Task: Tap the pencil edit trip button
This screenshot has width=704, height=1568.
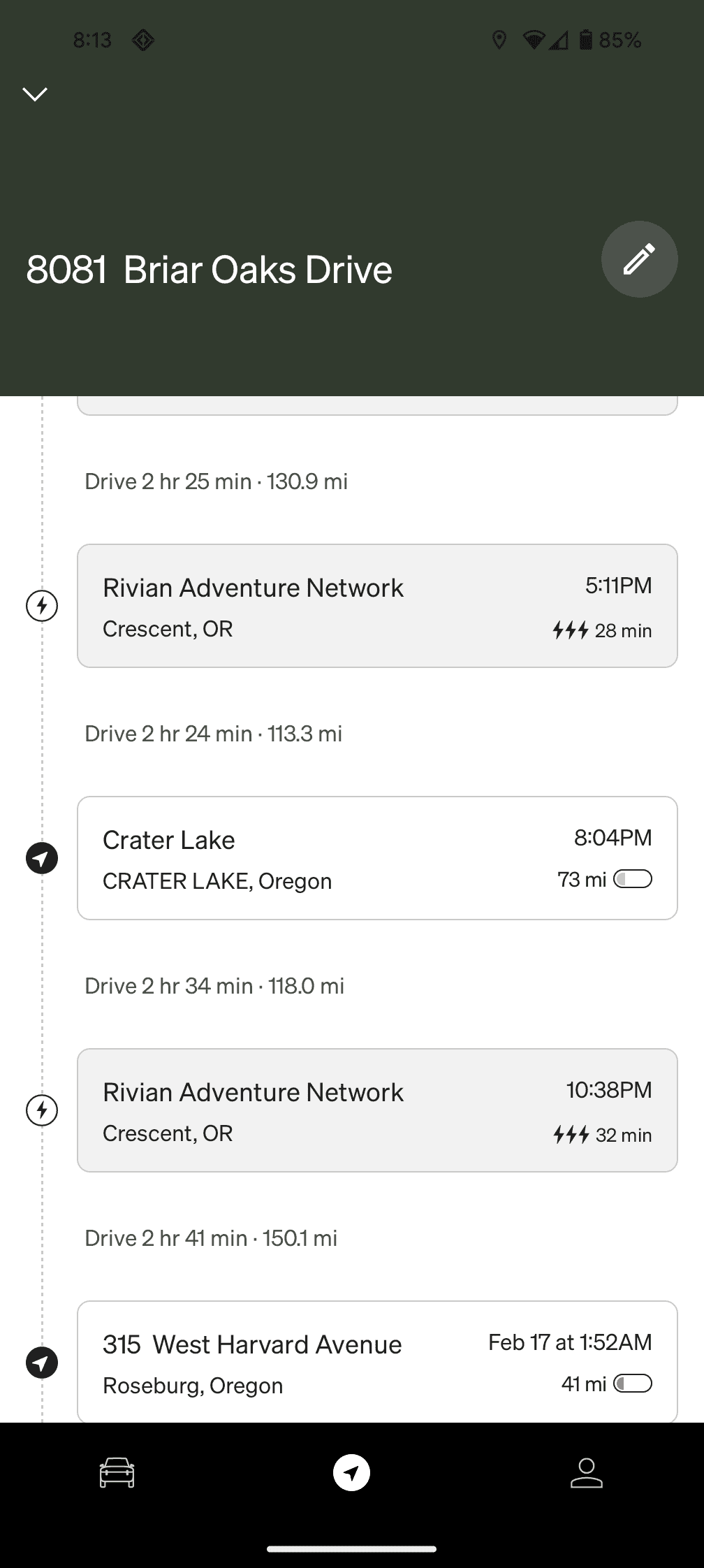Action: coord(639,259)
